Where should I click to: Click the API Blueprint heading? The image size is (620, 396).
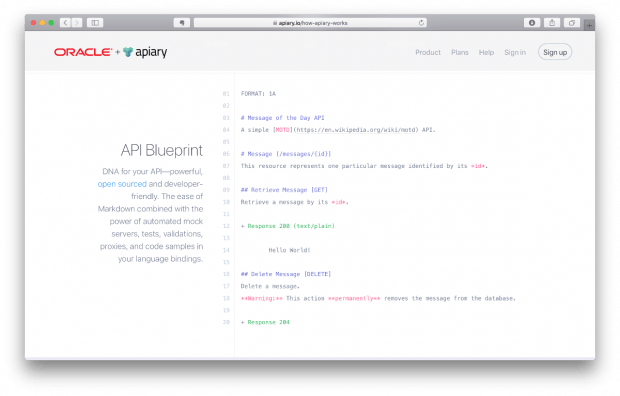pos(162,150)
